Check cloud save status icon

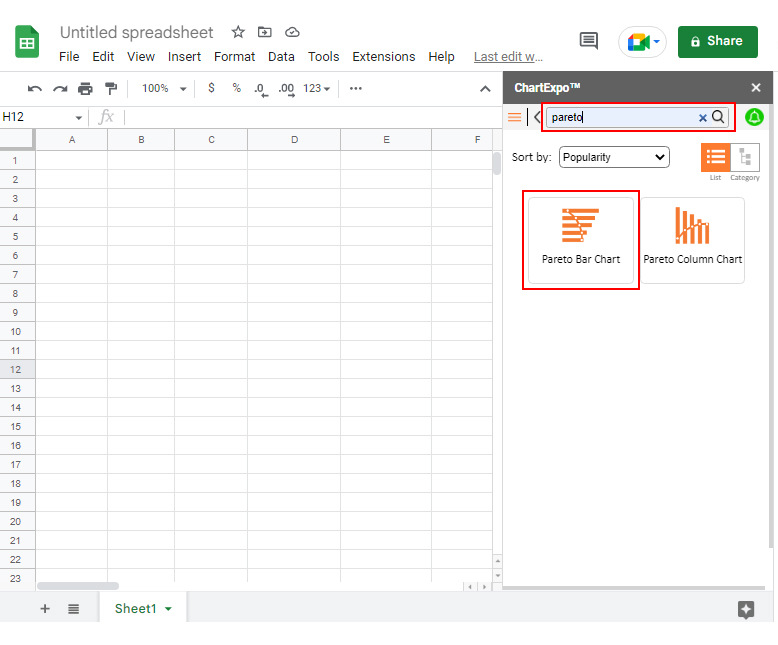point(292,32)
